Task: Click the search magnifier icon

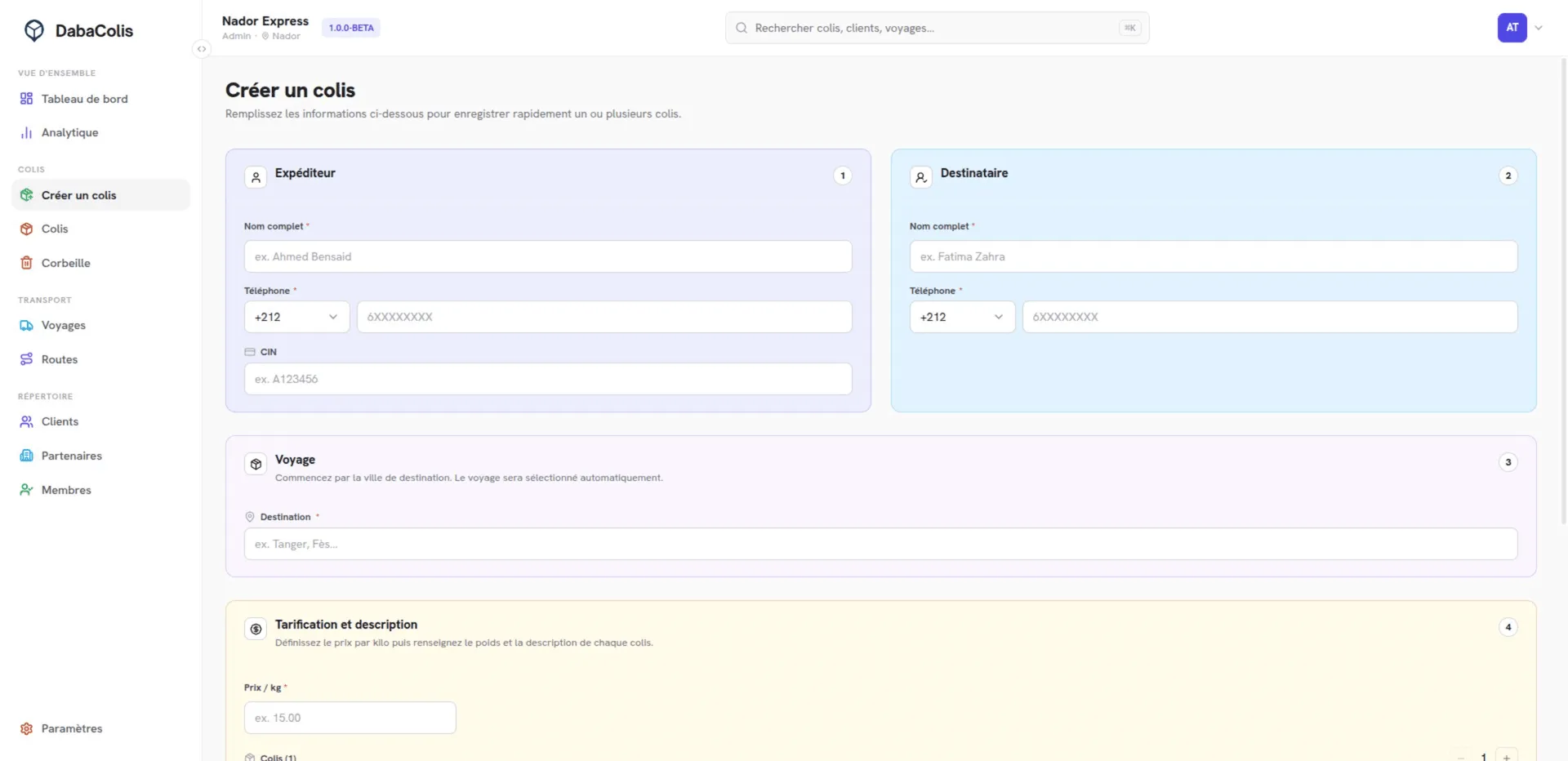Action: 742,28
